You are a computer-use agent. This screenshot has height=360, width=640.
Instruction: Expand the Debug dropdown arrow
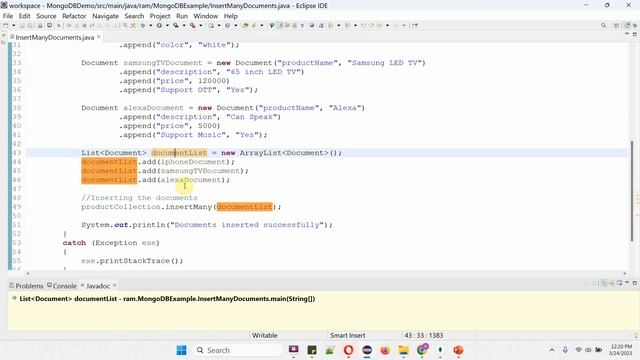pos(151,25)
